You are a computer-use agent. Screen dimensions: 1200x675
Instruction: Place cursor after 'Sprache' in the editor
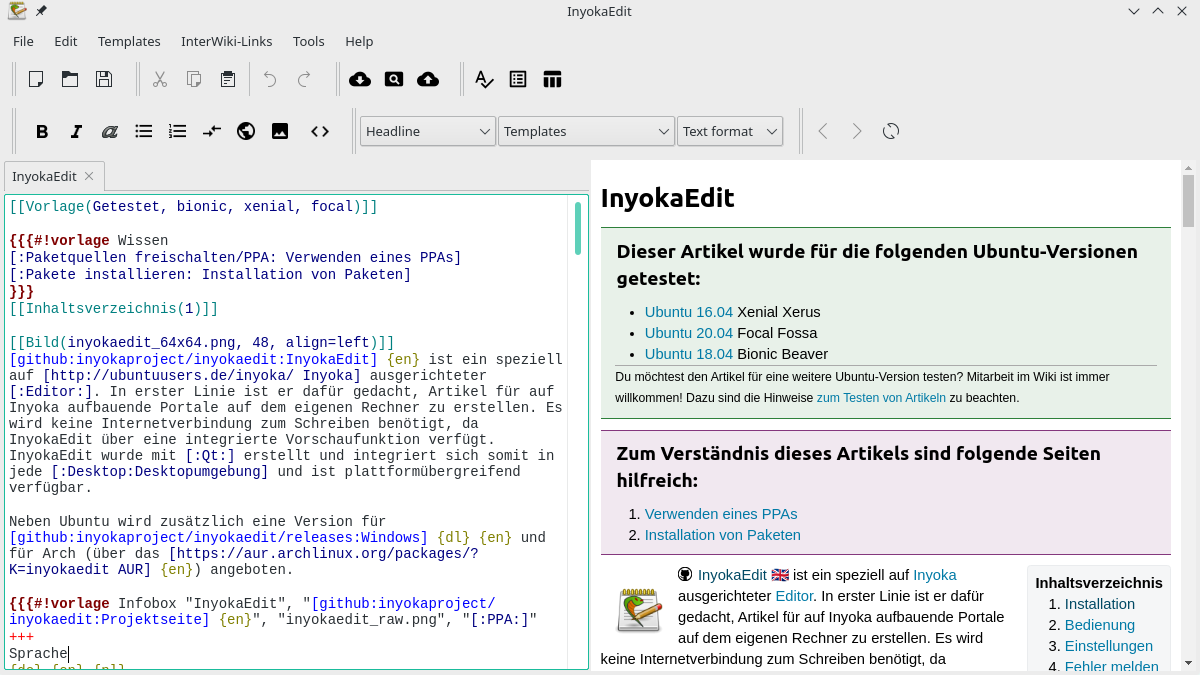click(x=69, y=654)
